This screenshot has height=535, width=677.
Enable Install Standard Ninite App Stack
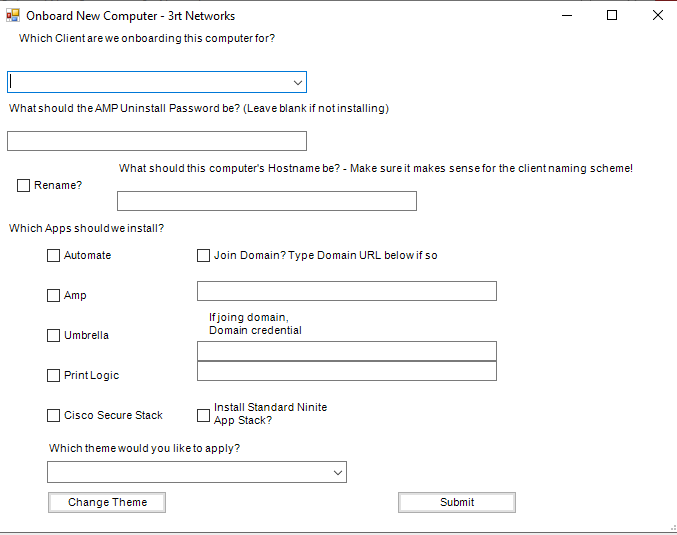[204, 415]
